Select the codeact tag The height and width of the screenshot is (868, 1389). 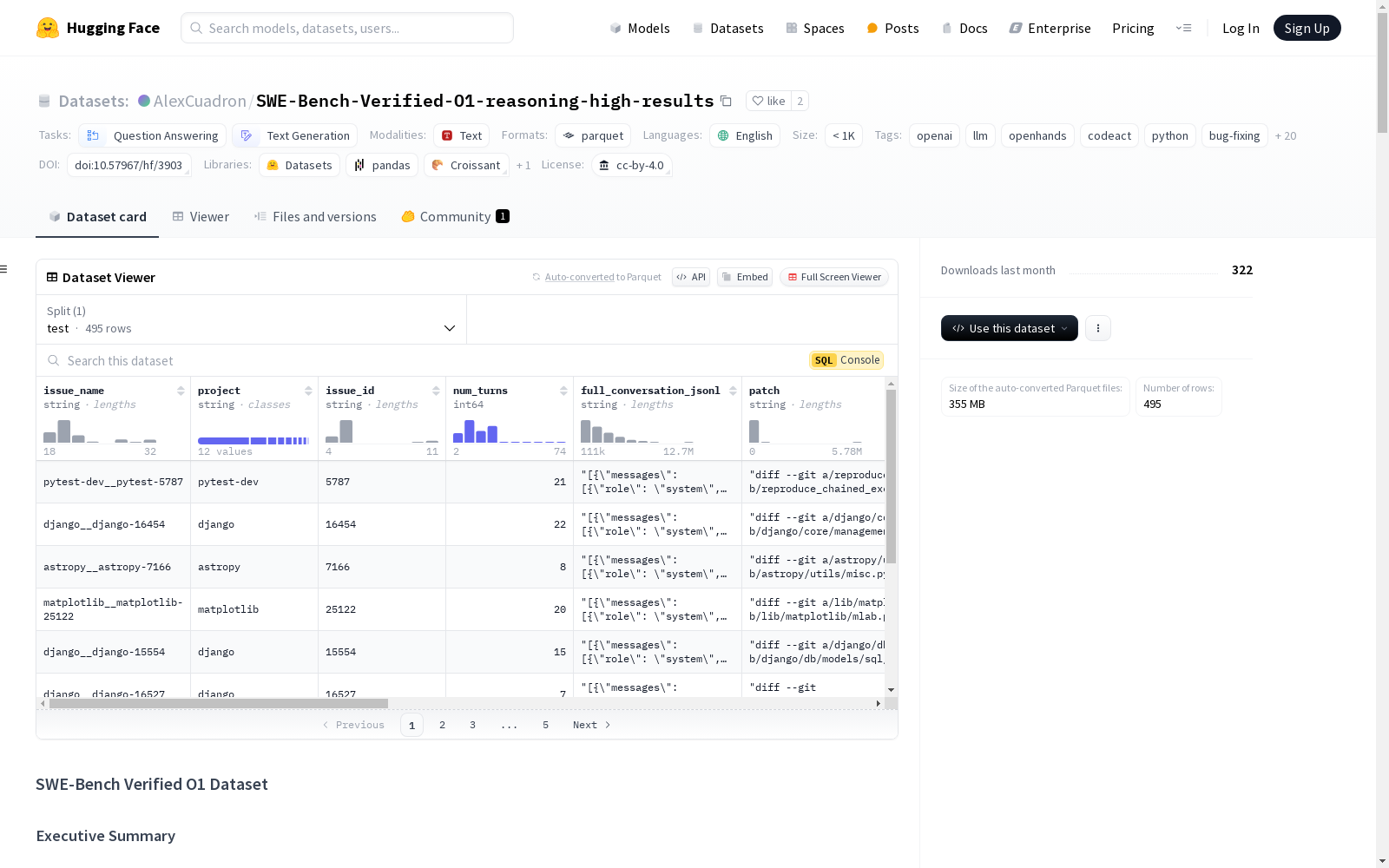pos(1109,135)
